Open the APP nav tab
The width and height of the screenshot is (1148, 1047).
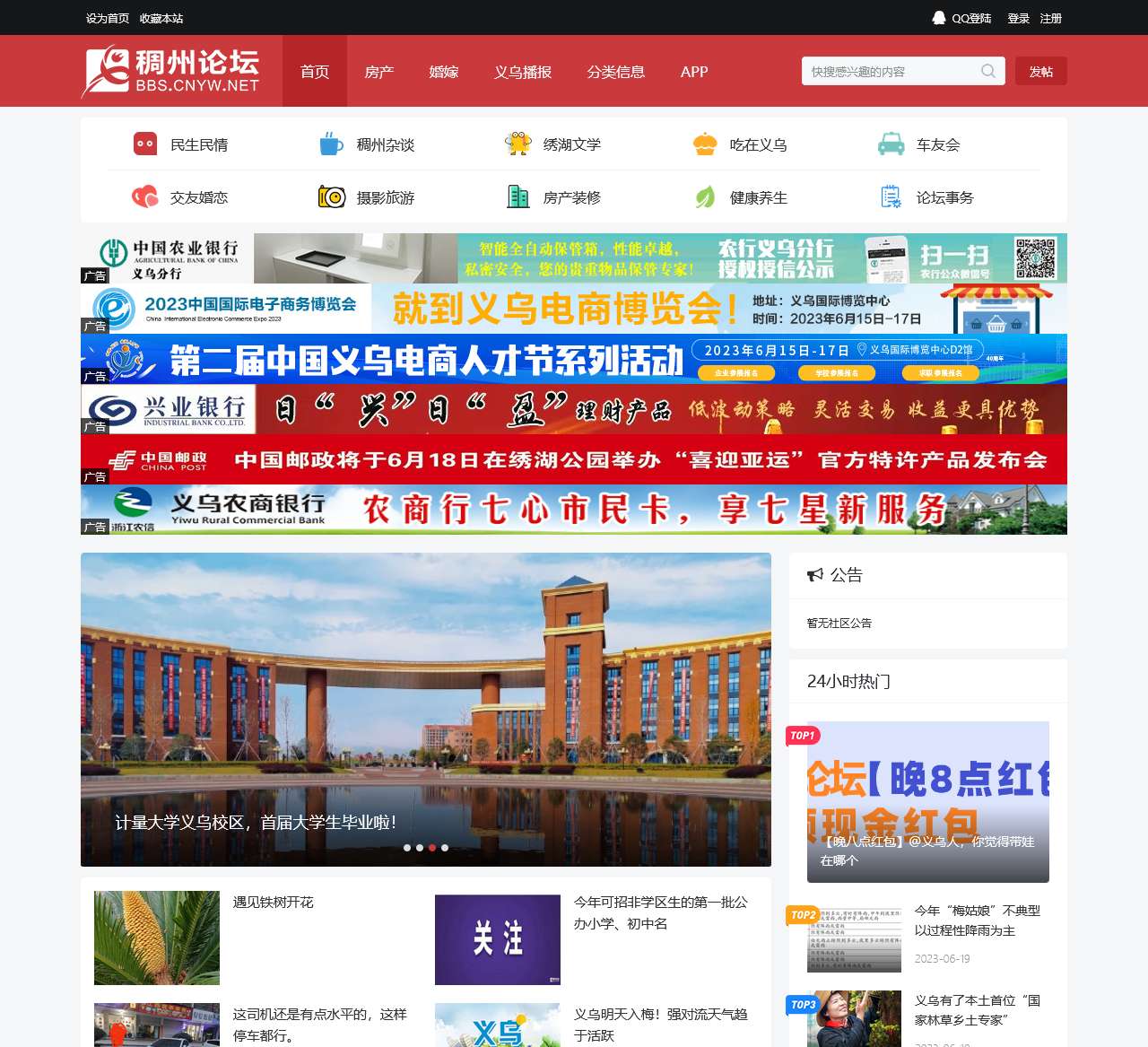click(694, 72)
